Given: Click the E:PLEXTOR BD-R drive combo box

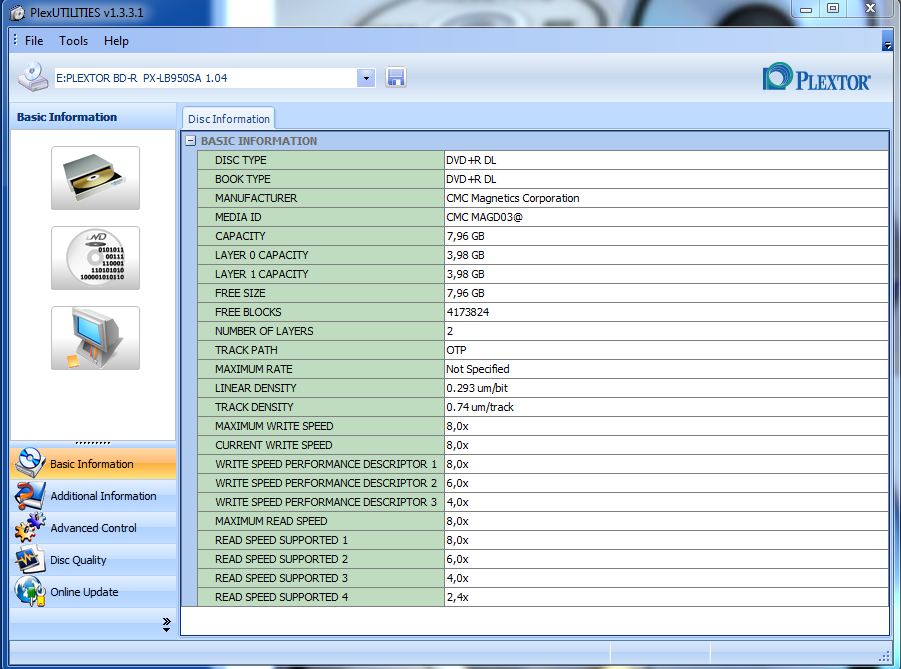Looking at the screenshot, I should tap(215, 78).
